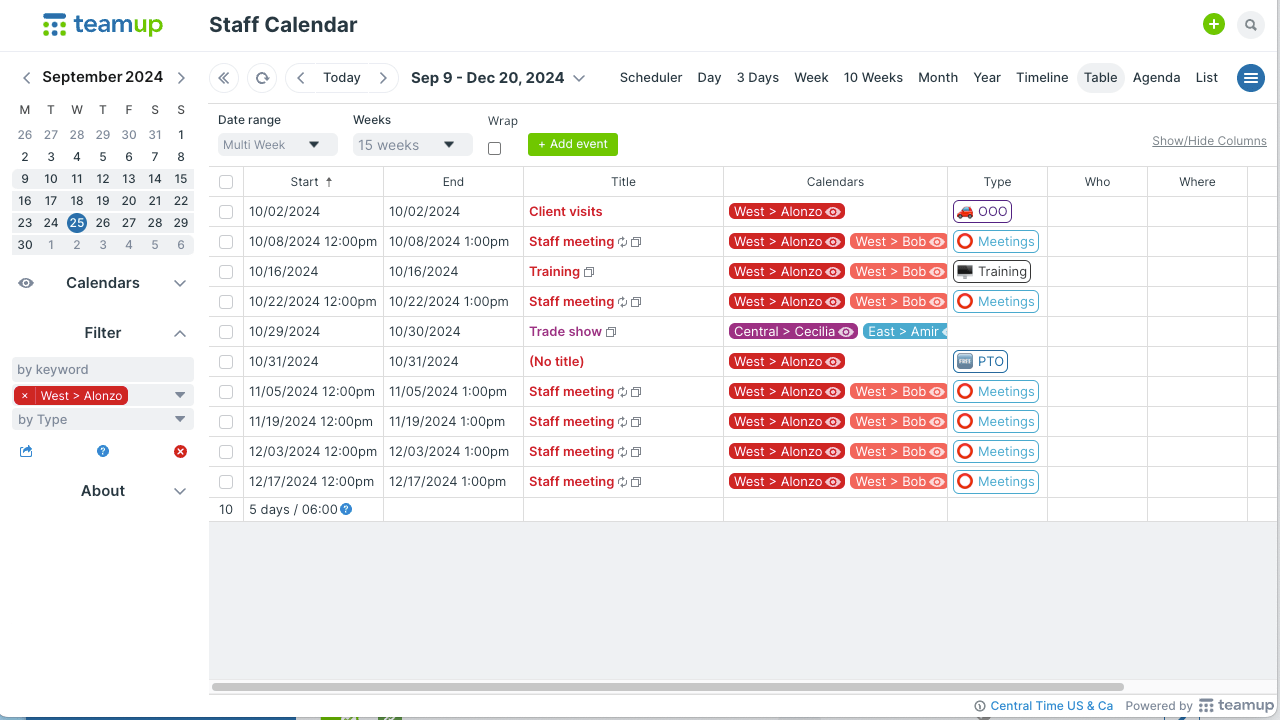This screenshot has width=1280, height=720.
Task: Open Show/Hide Columns link
Action: tap(1209, 141)
